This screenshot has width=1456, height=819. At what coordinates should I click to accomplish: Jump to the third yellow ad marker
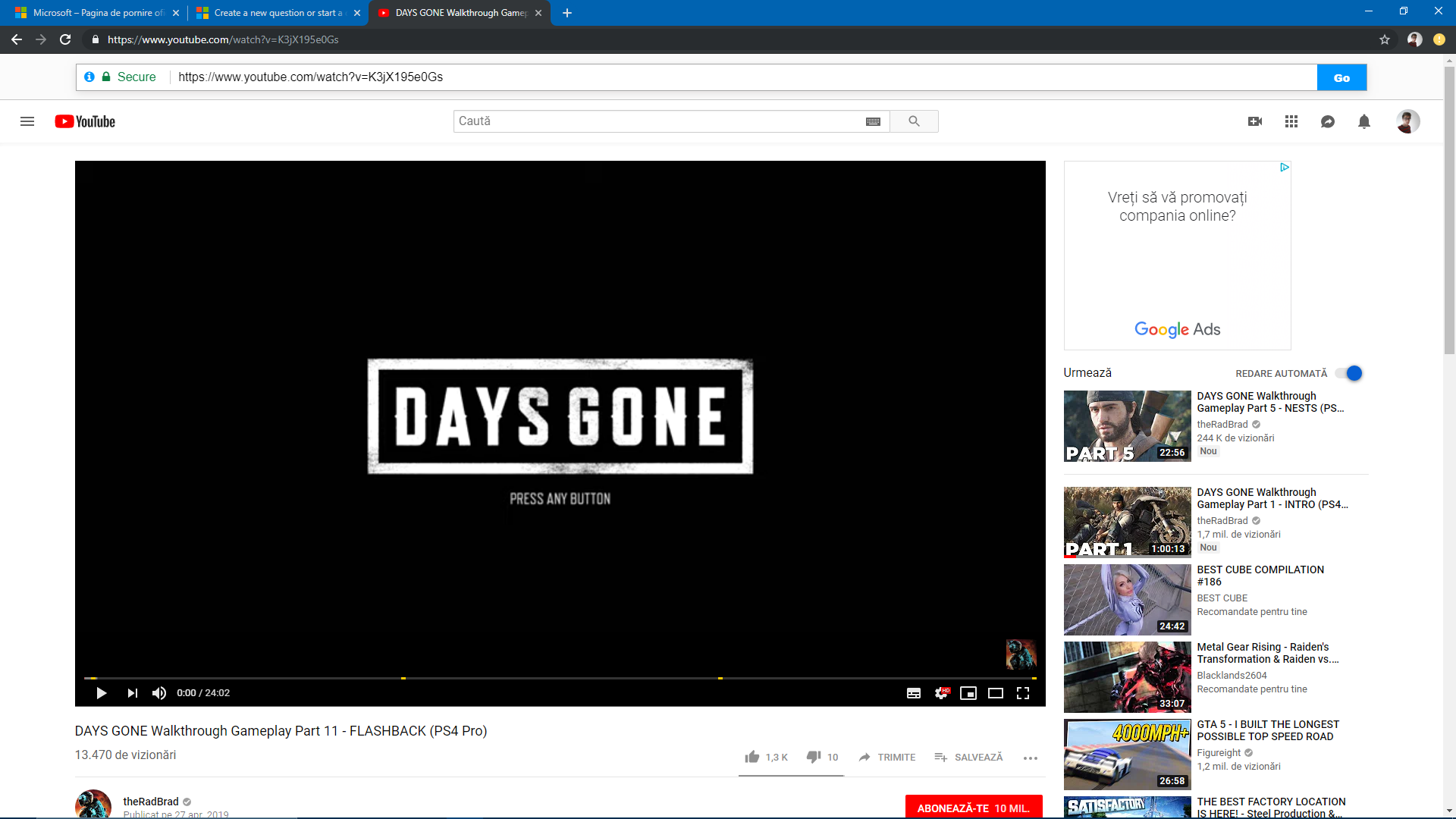[x=720, y=678]
